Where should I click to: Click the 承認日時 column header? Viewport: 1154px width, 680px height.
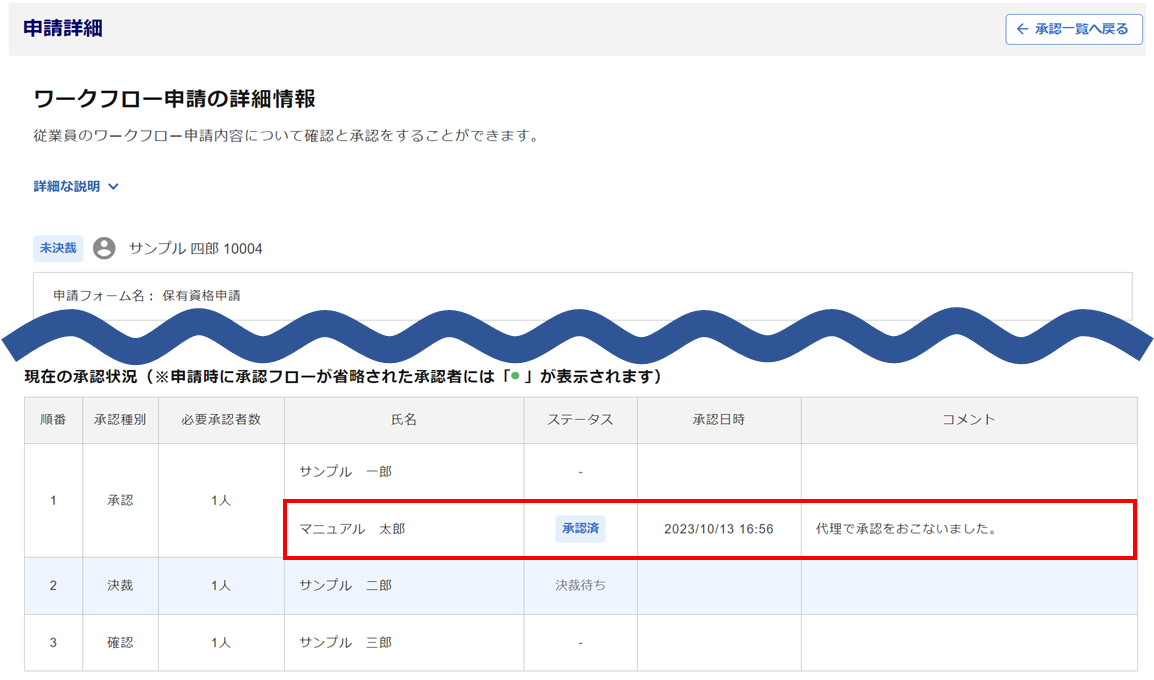[x=718, y=420]
